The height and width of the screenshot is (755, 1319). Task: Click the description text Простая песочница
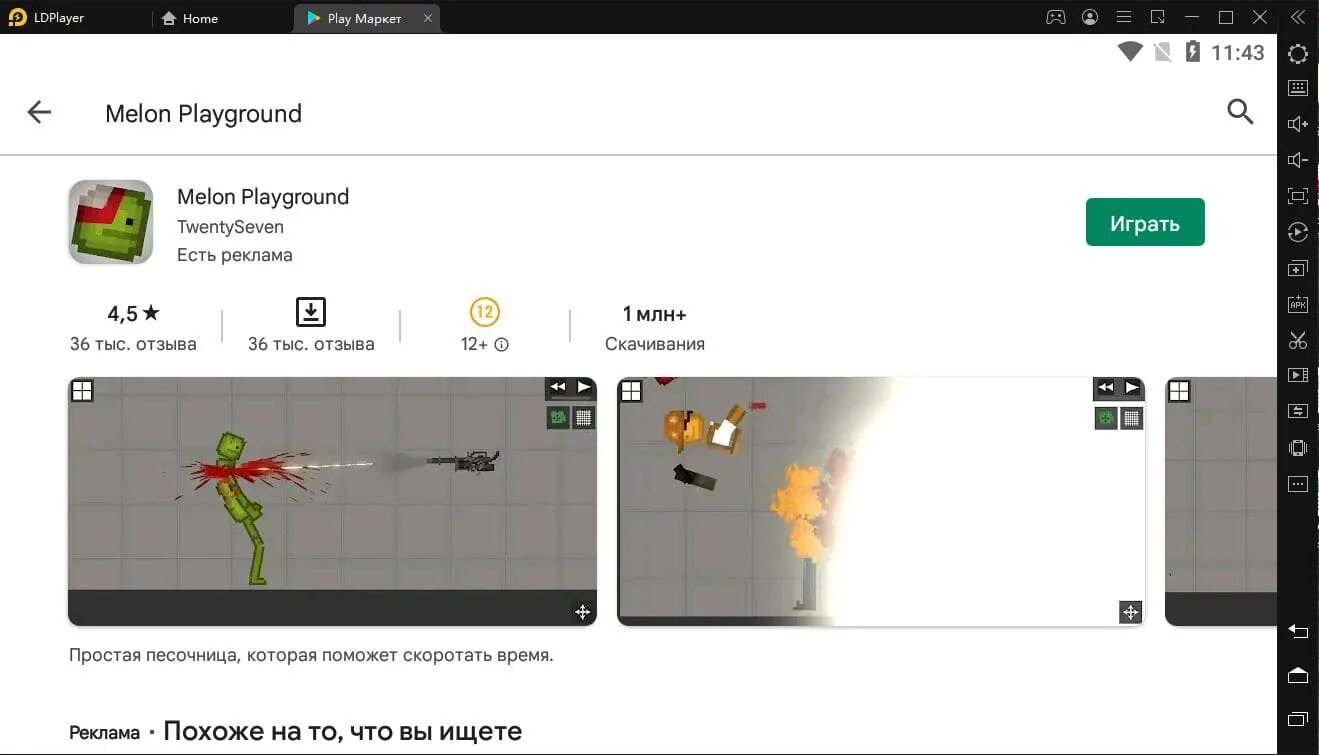(x=311, y=656)
